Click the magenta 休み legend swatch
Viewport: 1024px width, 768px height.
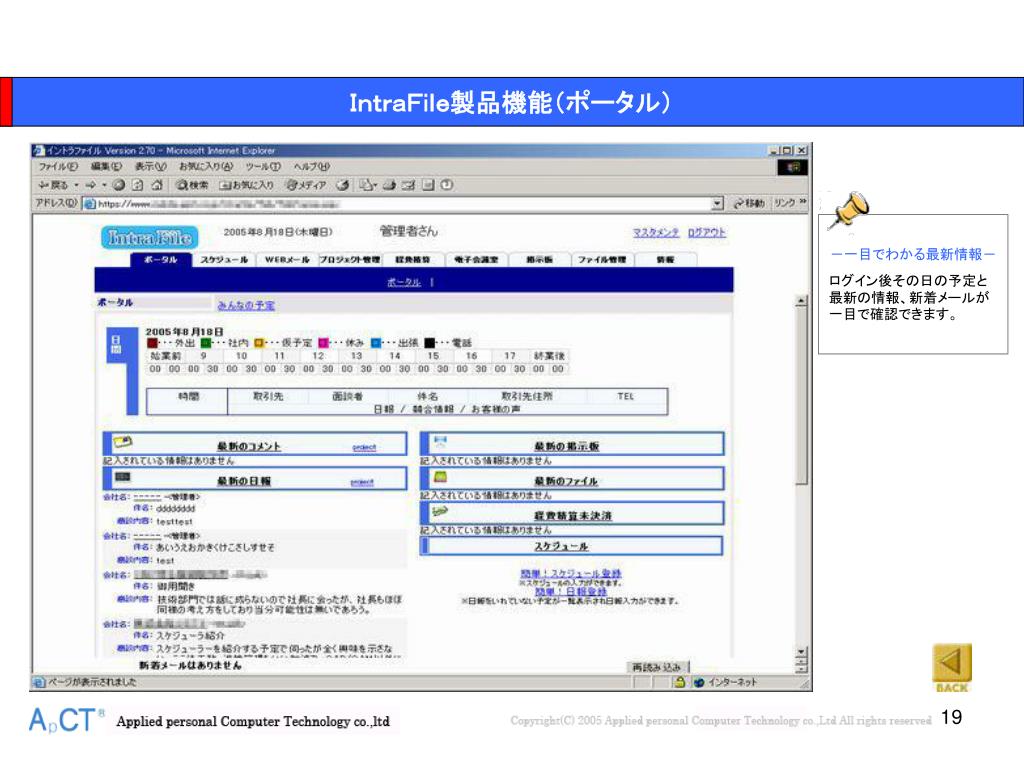click(323, 343)
